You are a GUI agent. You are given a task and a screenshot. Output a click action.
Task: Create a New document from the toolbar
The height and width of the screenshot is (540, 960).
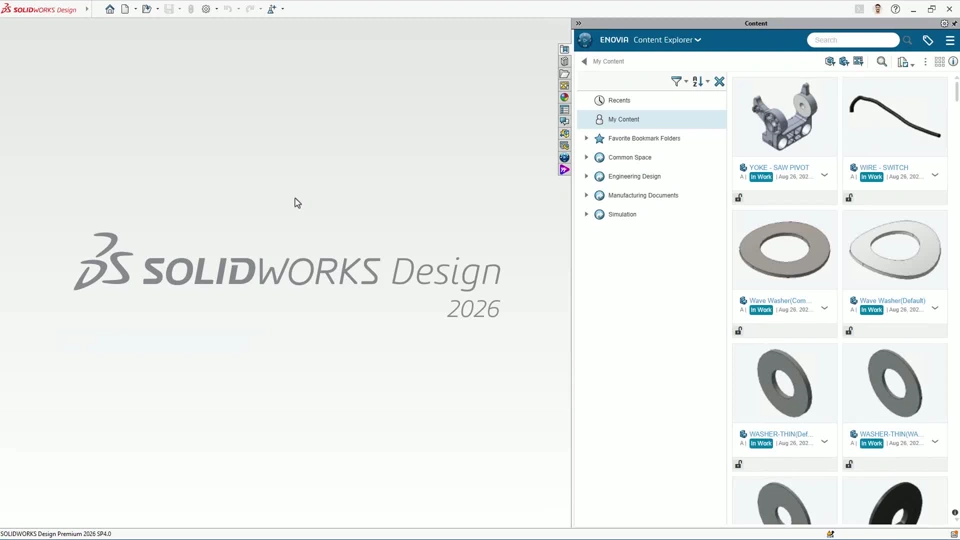(x=125, y=9)
